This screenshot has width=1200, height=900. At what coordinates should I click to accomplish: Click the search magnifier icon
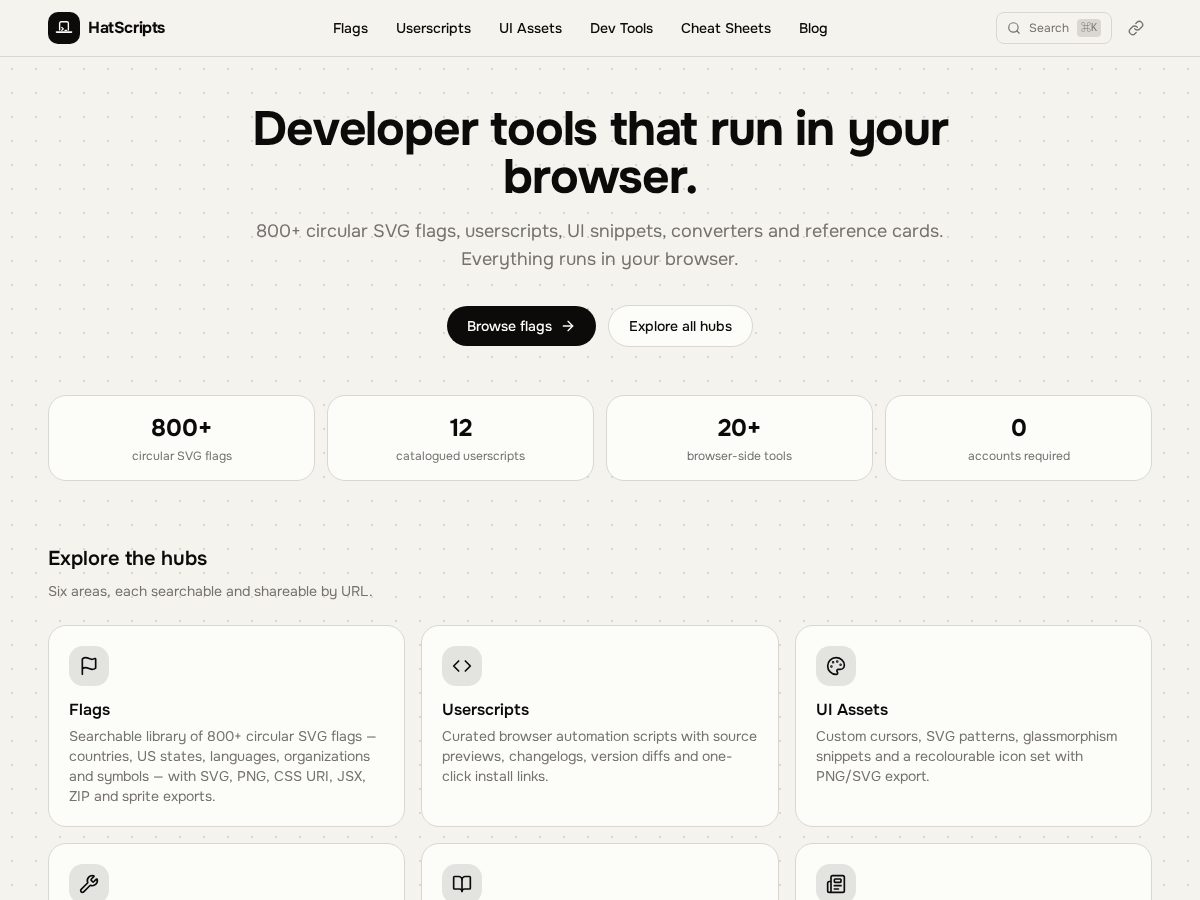tap(1014, 28)
